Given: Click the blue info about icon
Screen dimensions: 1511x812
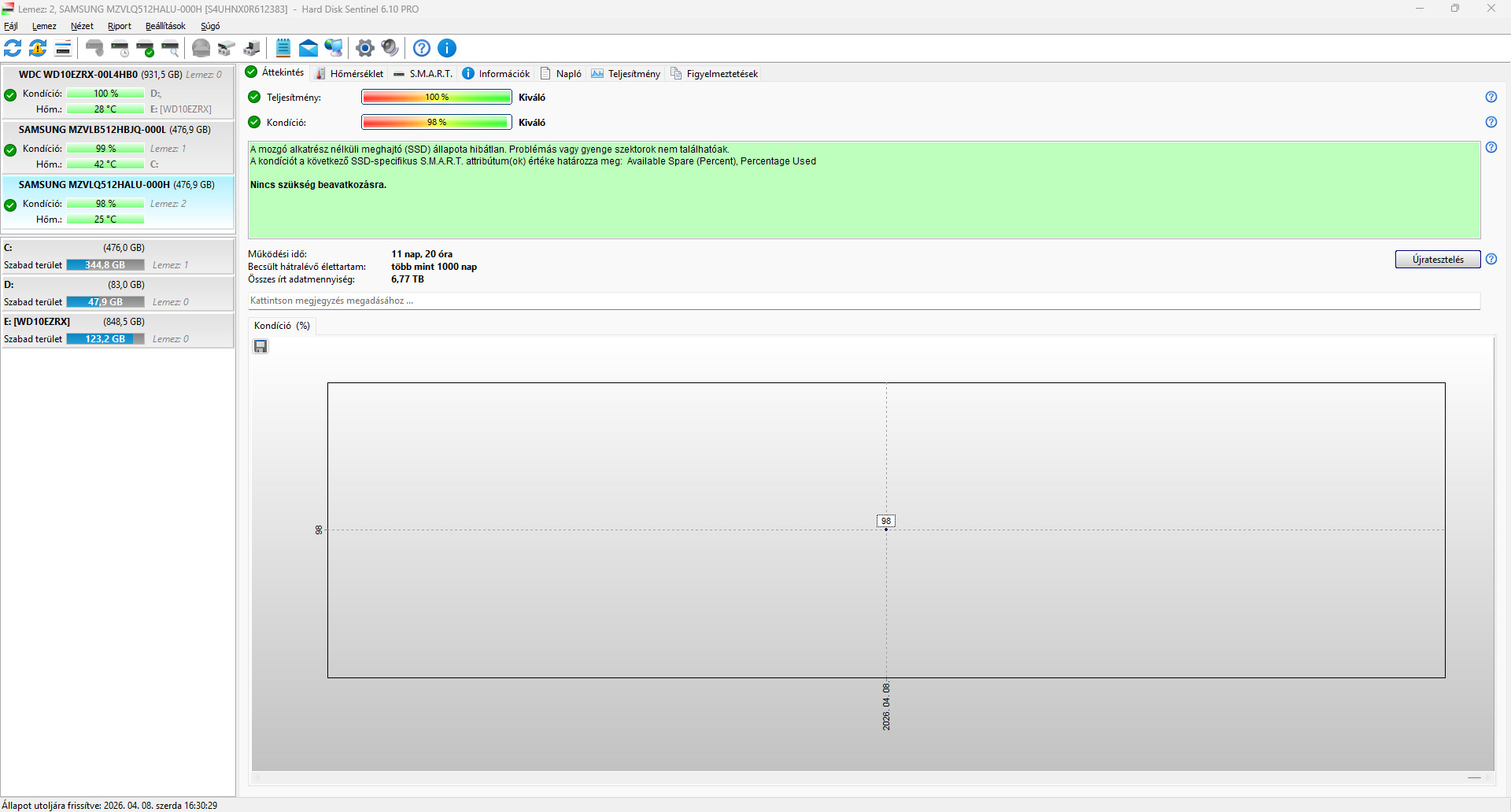Looking at the screenshot, I should (x=447, y=48).
